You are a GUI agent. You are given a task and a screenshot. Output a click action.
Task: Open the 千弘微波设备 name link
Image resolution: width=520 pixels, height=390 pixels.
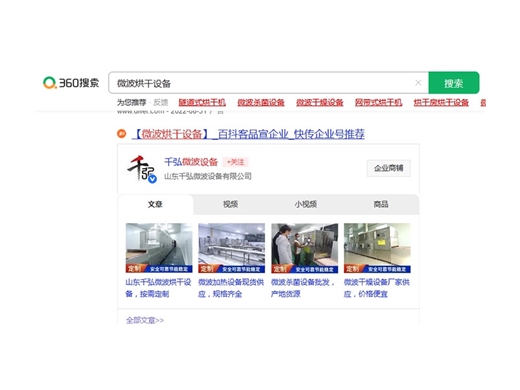coord(191,162)
